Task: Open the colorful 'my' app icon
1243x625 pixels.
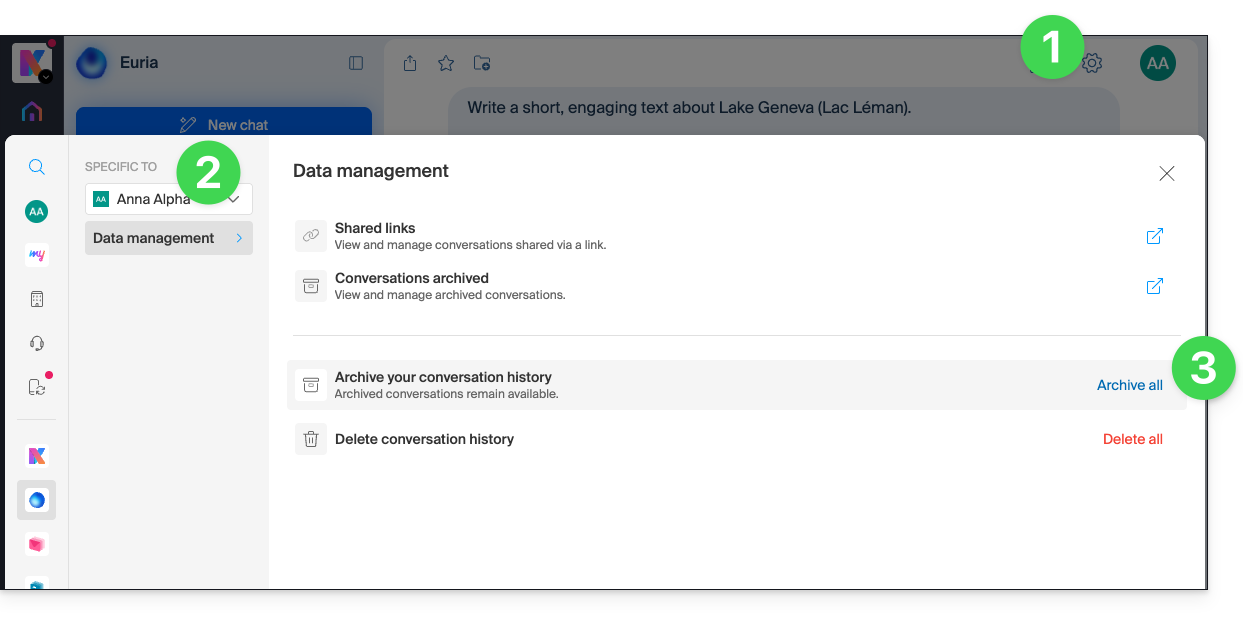Action: [36, 255]
